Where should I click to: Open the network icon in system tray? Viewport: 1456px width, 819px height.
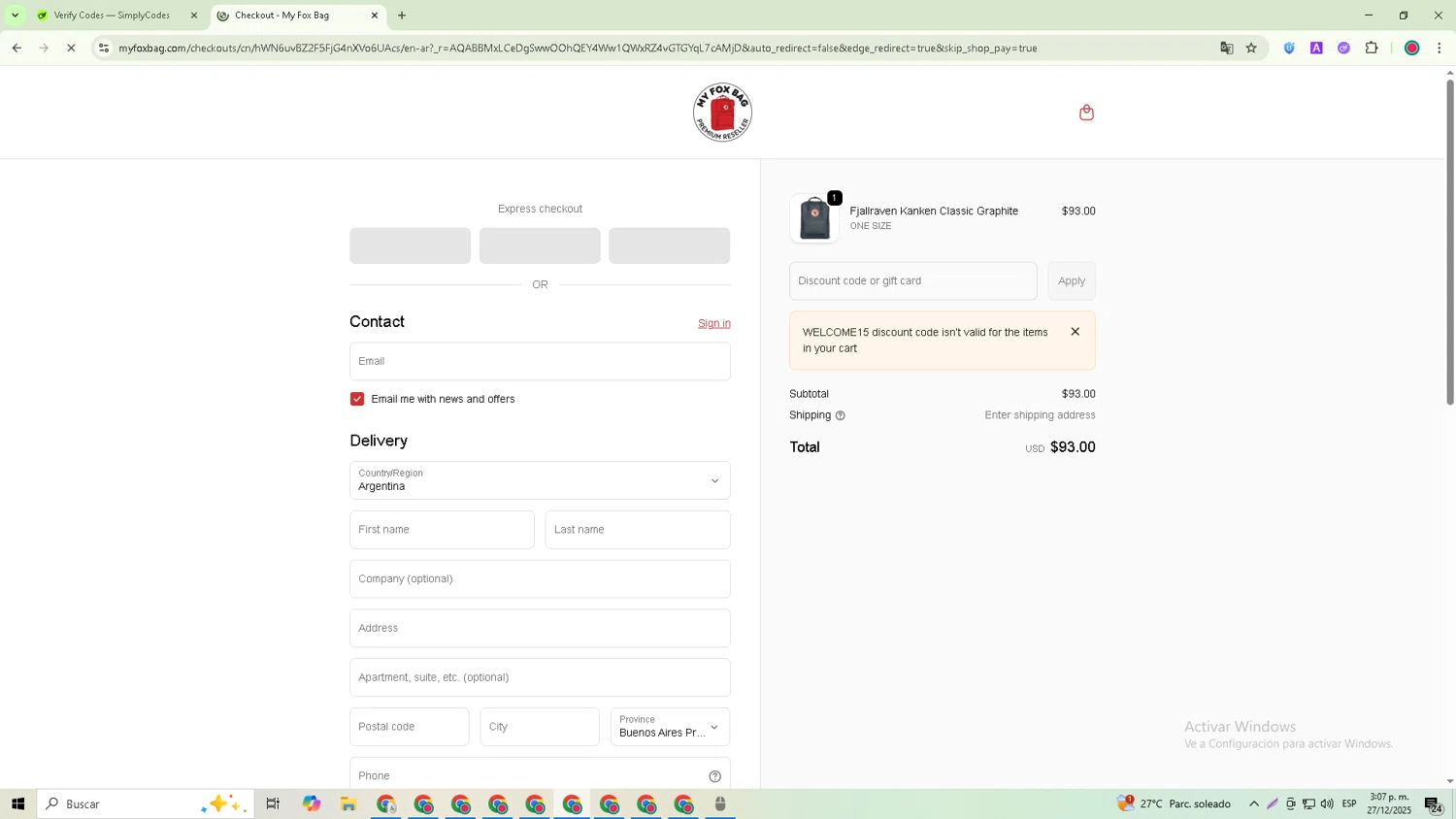1308,803
